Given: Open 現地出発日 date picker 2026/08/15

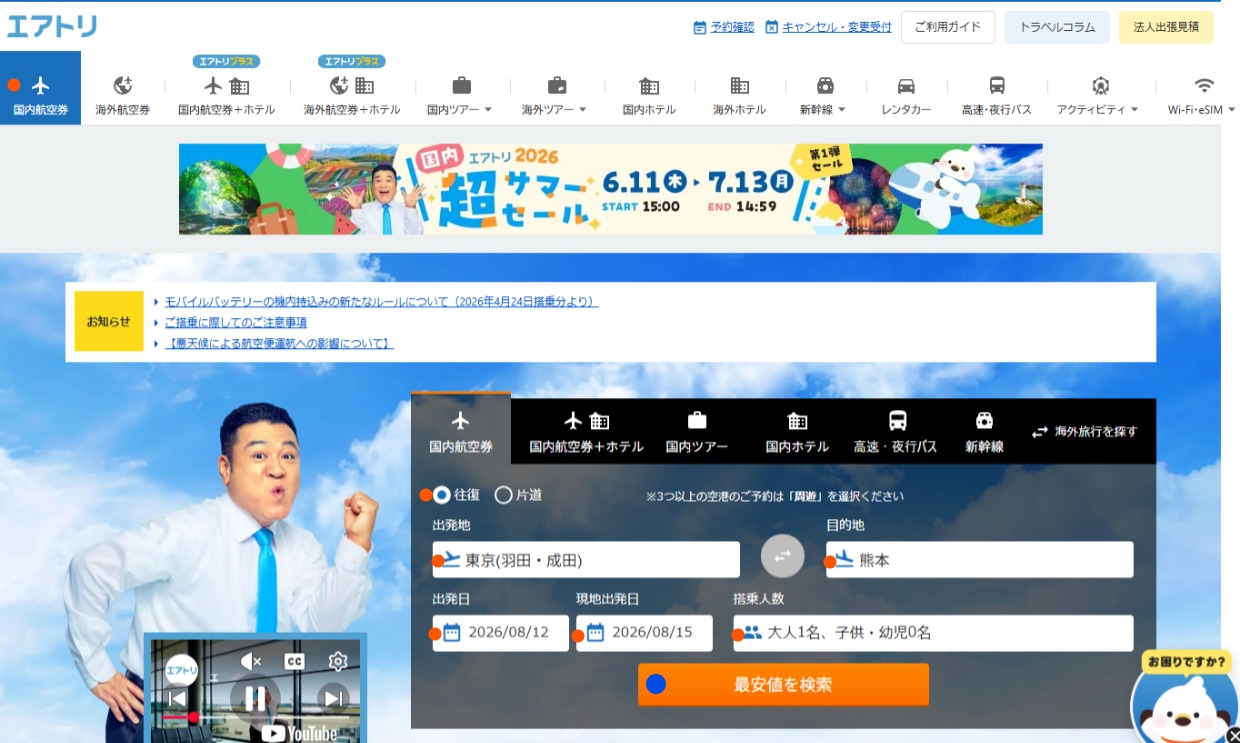Looking at the screenshot, I should pos(644,632).
